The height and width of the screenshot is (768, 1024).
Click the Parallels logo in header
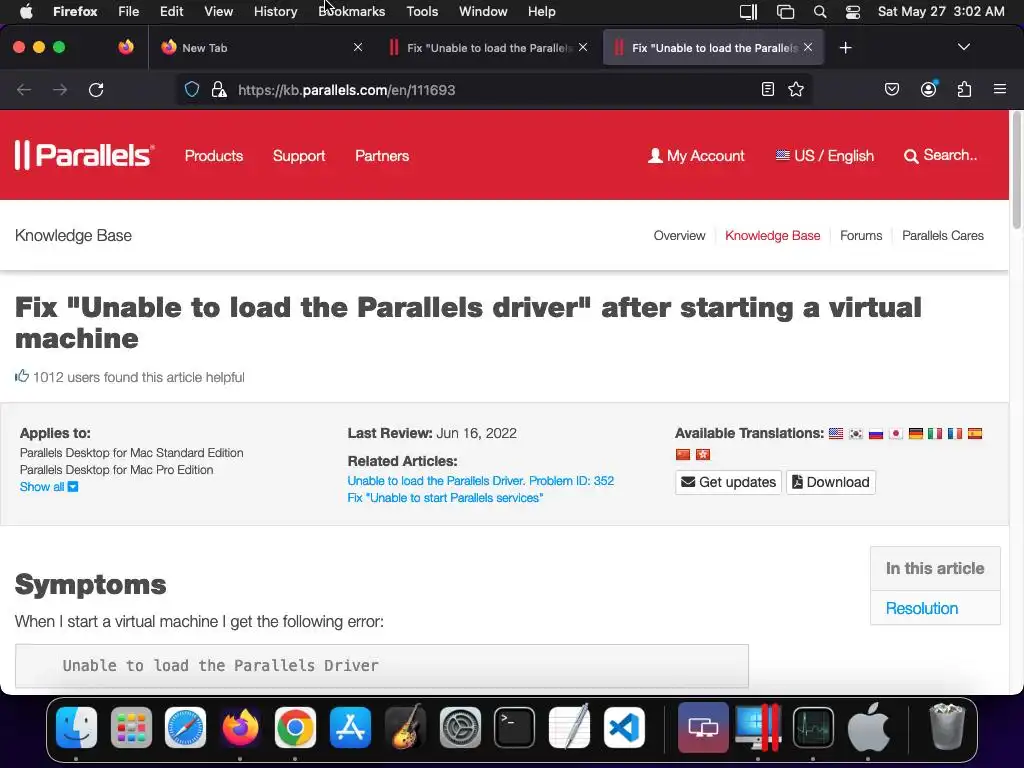point(85,155)
